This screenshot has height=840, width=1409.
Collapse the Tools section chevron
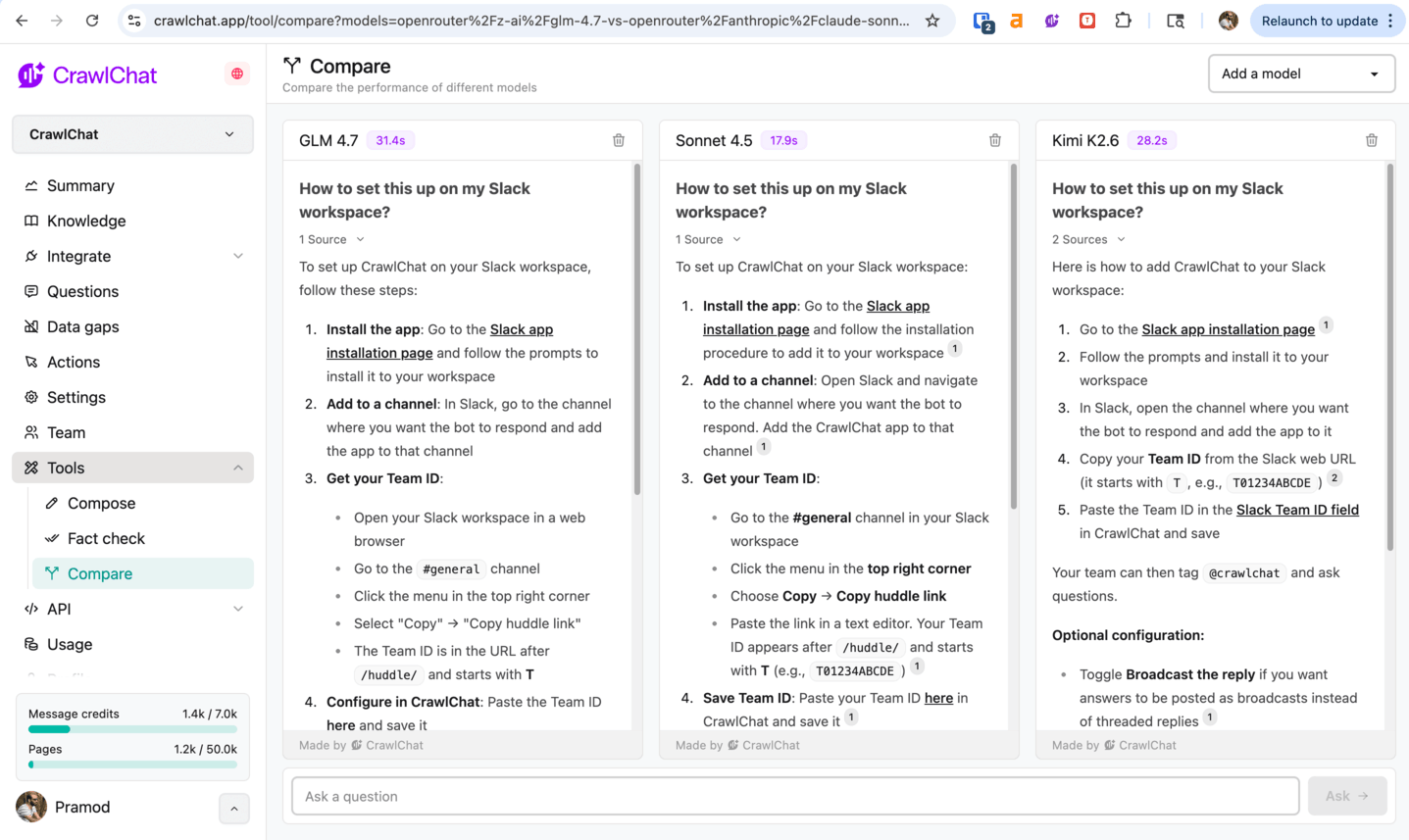point(238,468)
